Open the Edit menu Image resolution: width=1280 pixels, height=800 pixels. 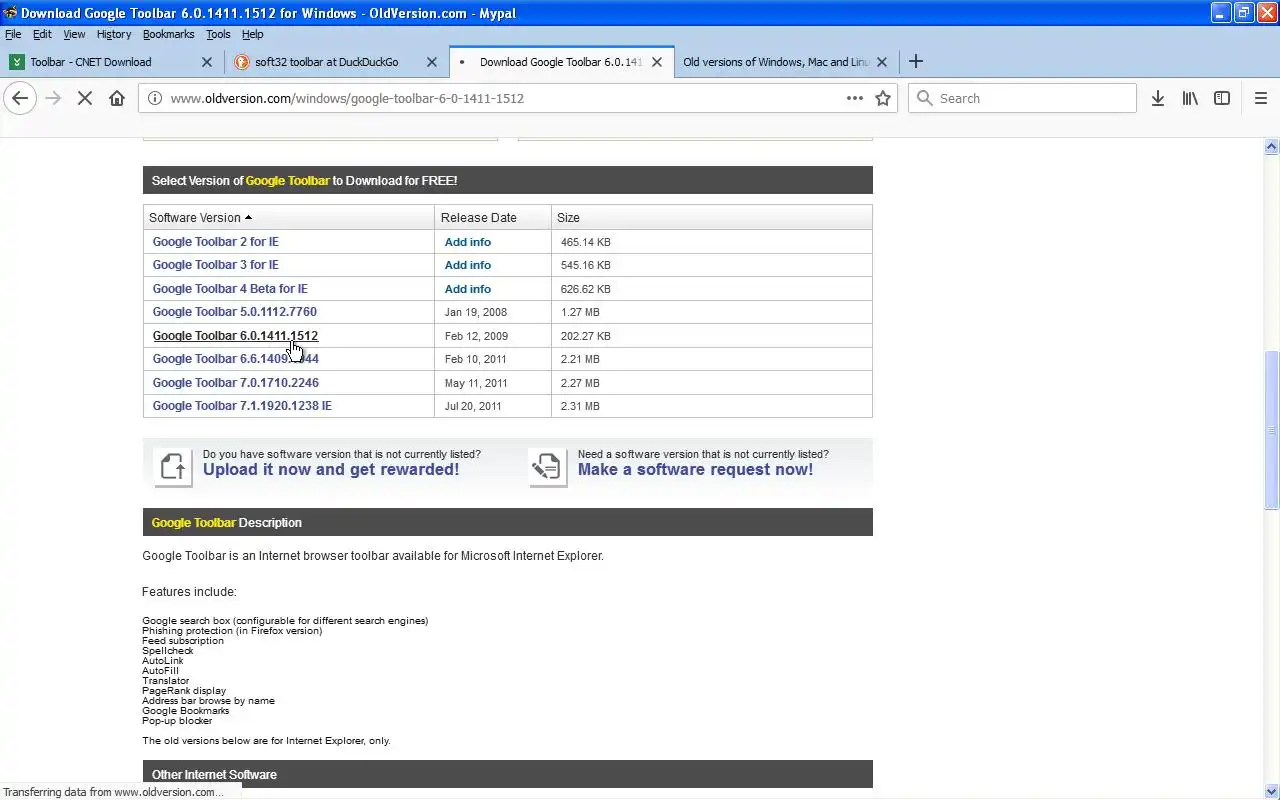42,34
